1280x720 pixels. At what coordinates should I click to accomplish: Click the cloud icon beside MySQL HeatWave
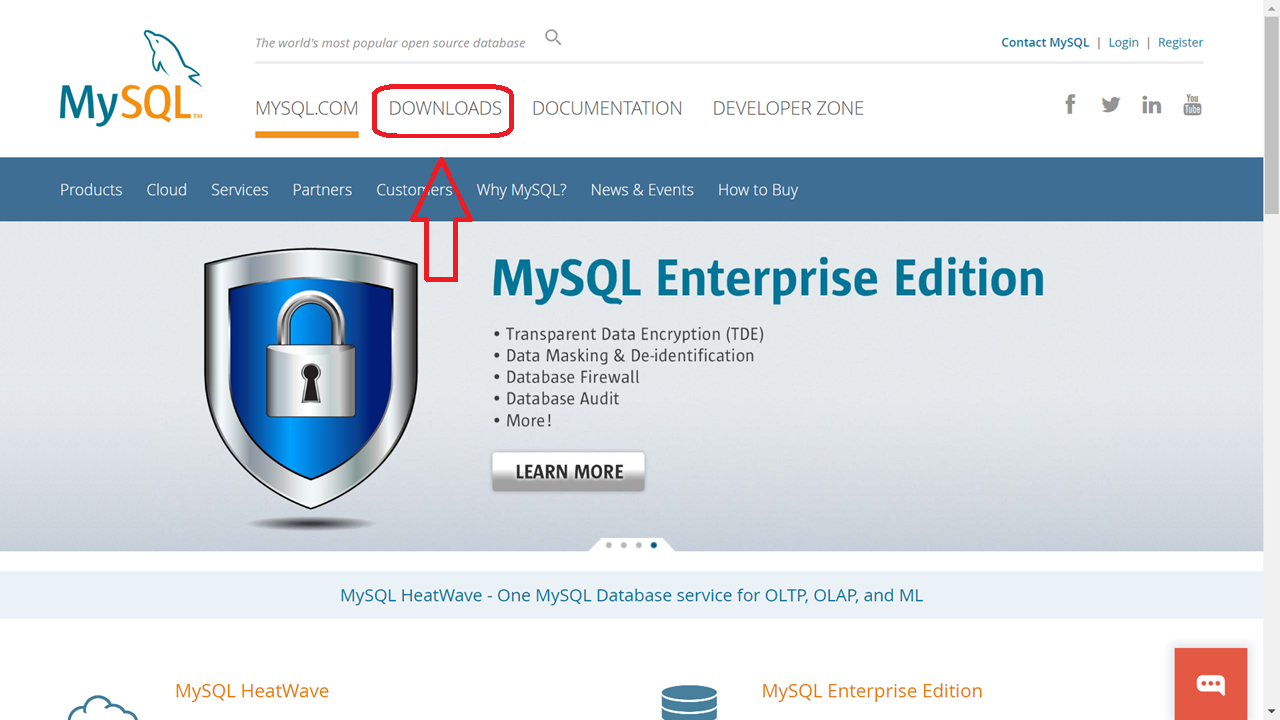(x=103, y=707)
